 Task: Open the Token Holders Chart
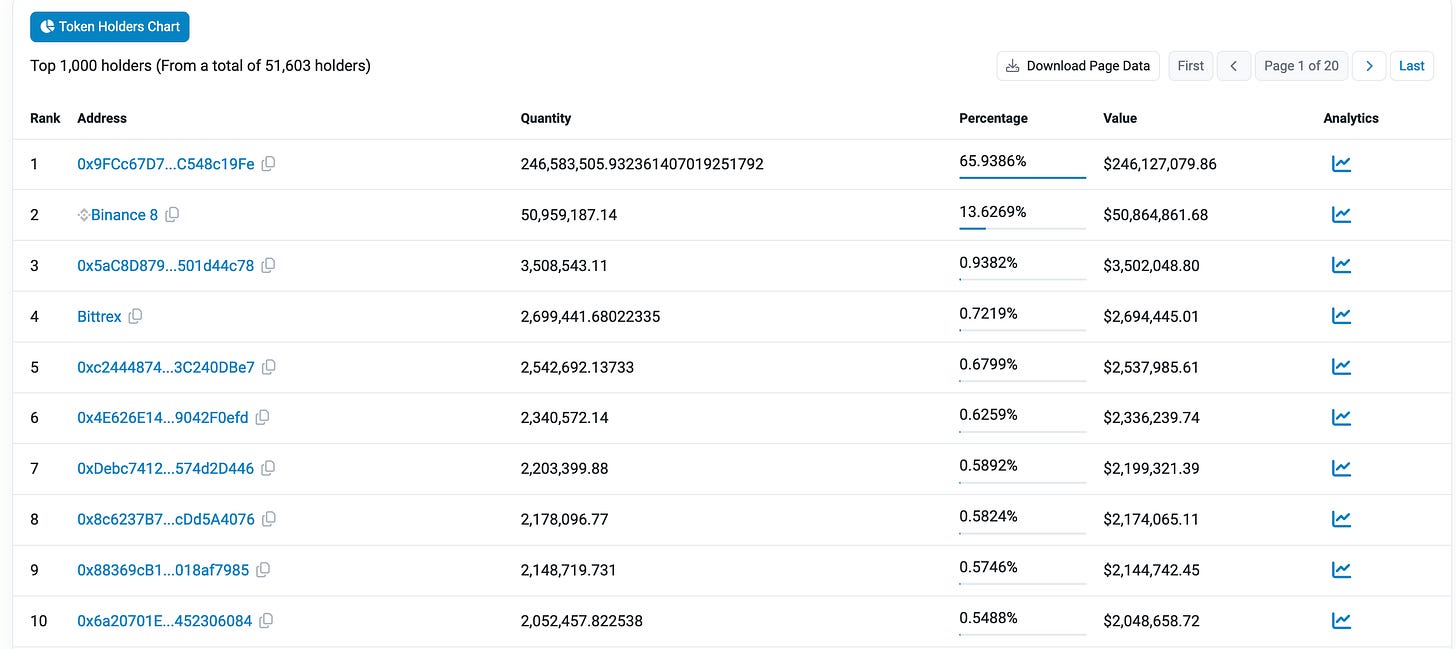point(110,27)
